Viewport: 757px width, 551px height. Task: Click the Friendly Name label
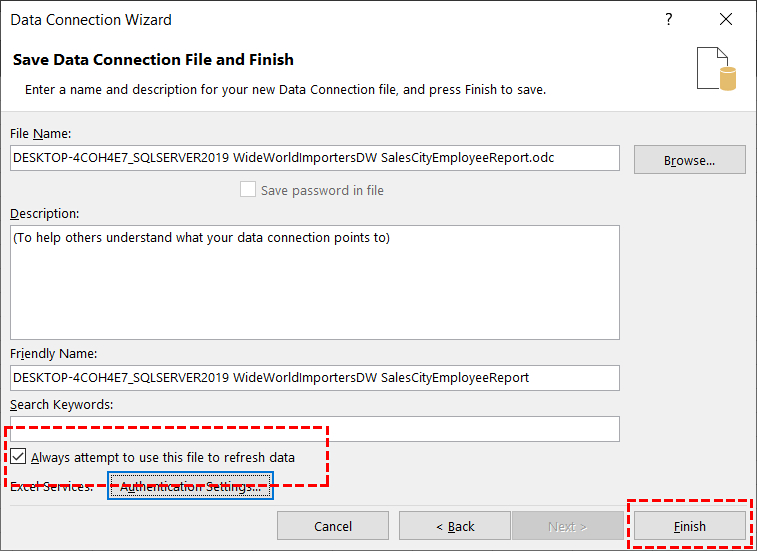53,353
